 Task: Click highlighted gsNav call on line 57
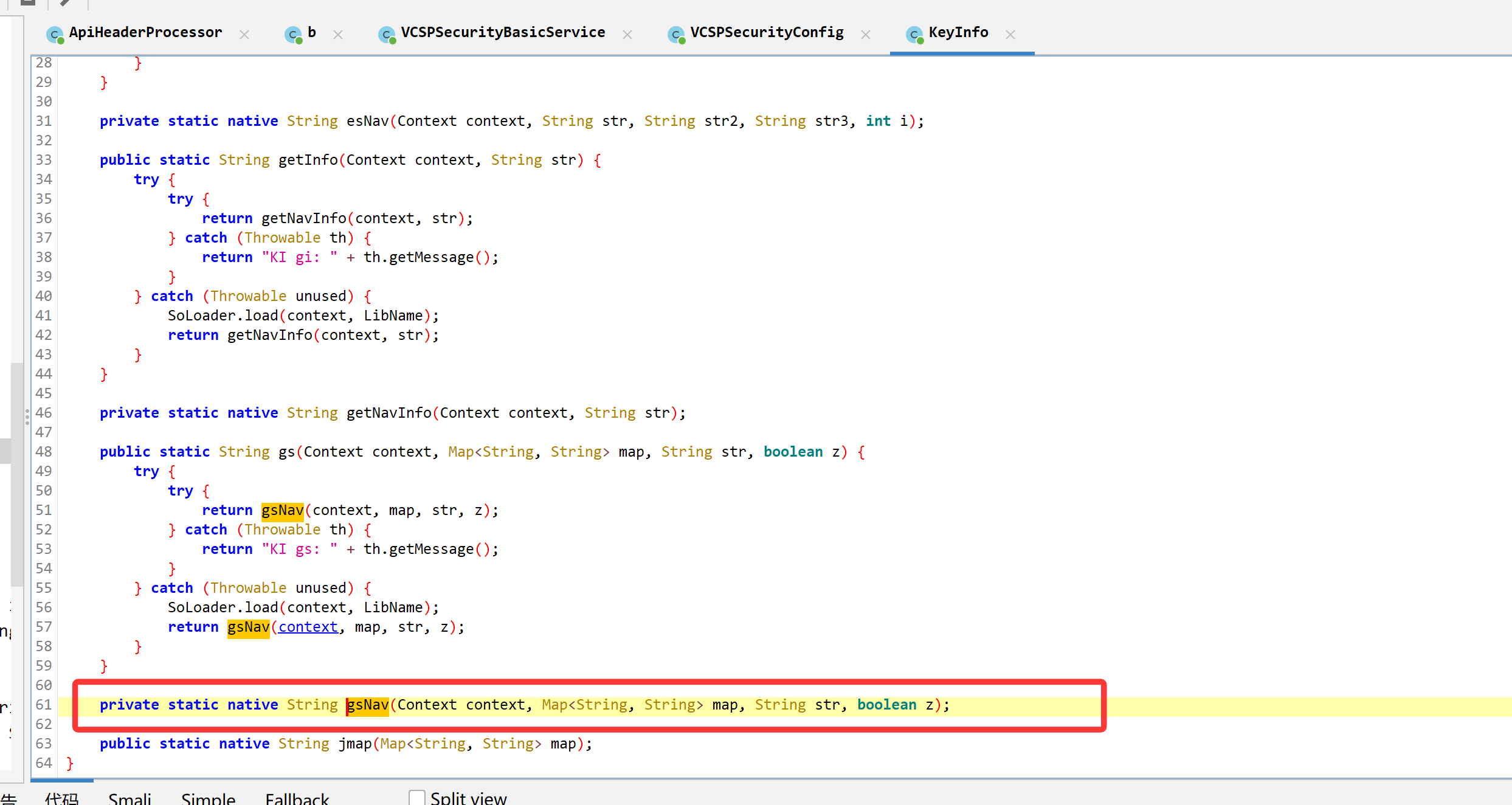point(248,627)
